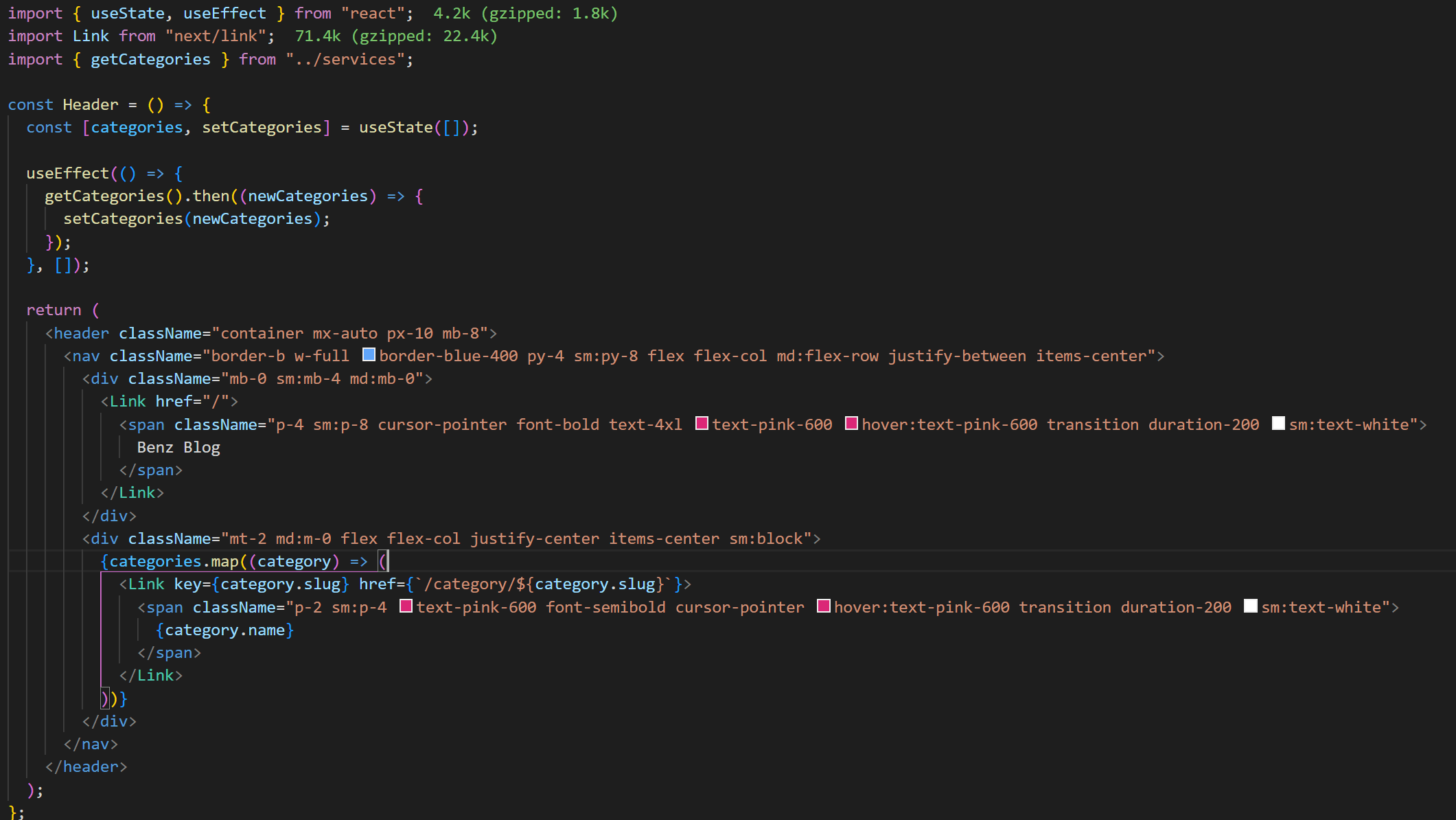Image resolution: width=1456 pixels, height=820 pixels.
Task: Click the "react" module string
Action: 373,14
